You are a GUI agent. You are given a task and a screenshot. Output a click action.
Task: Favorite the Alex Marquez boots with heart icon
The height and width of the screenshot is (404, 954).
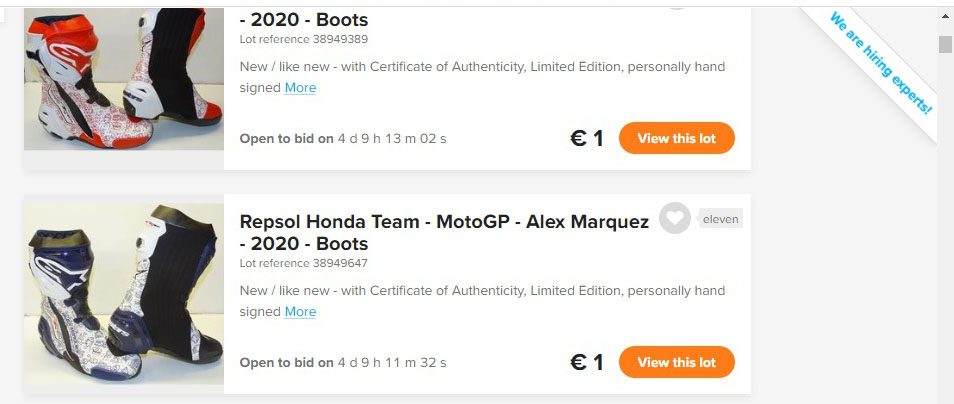675,218
